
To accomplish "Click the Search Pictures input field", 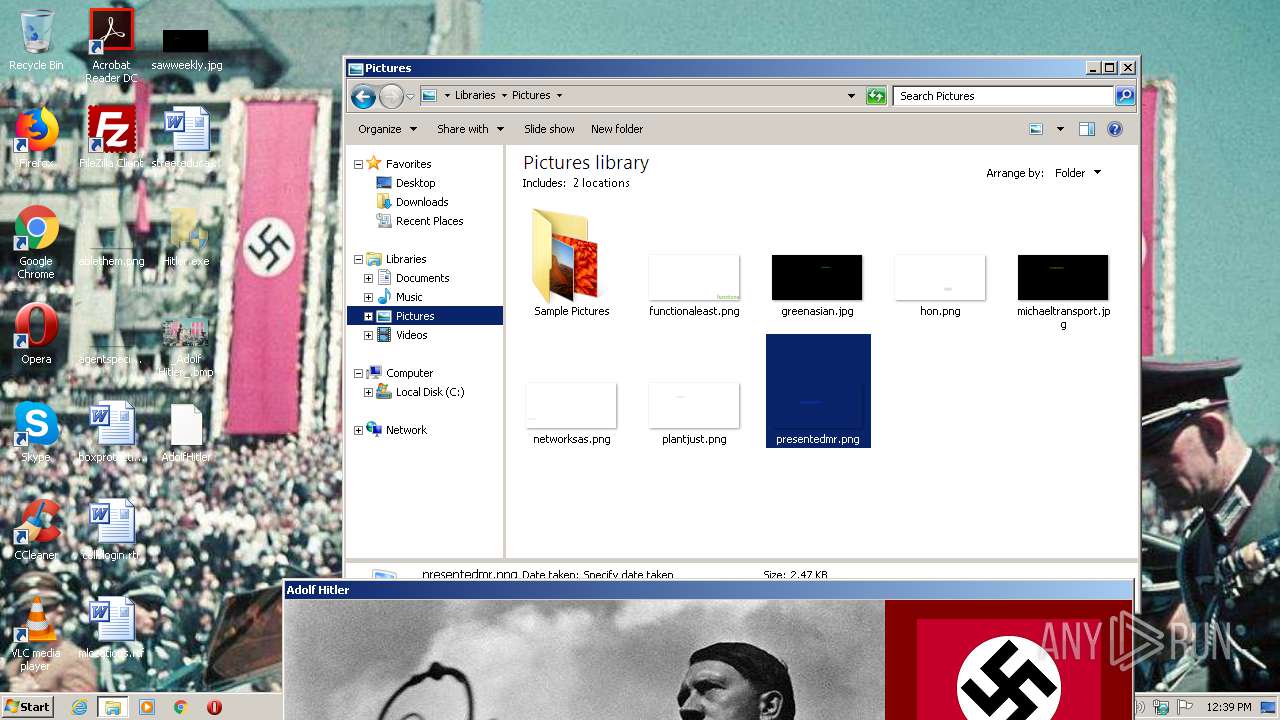I will [1003, 96].
